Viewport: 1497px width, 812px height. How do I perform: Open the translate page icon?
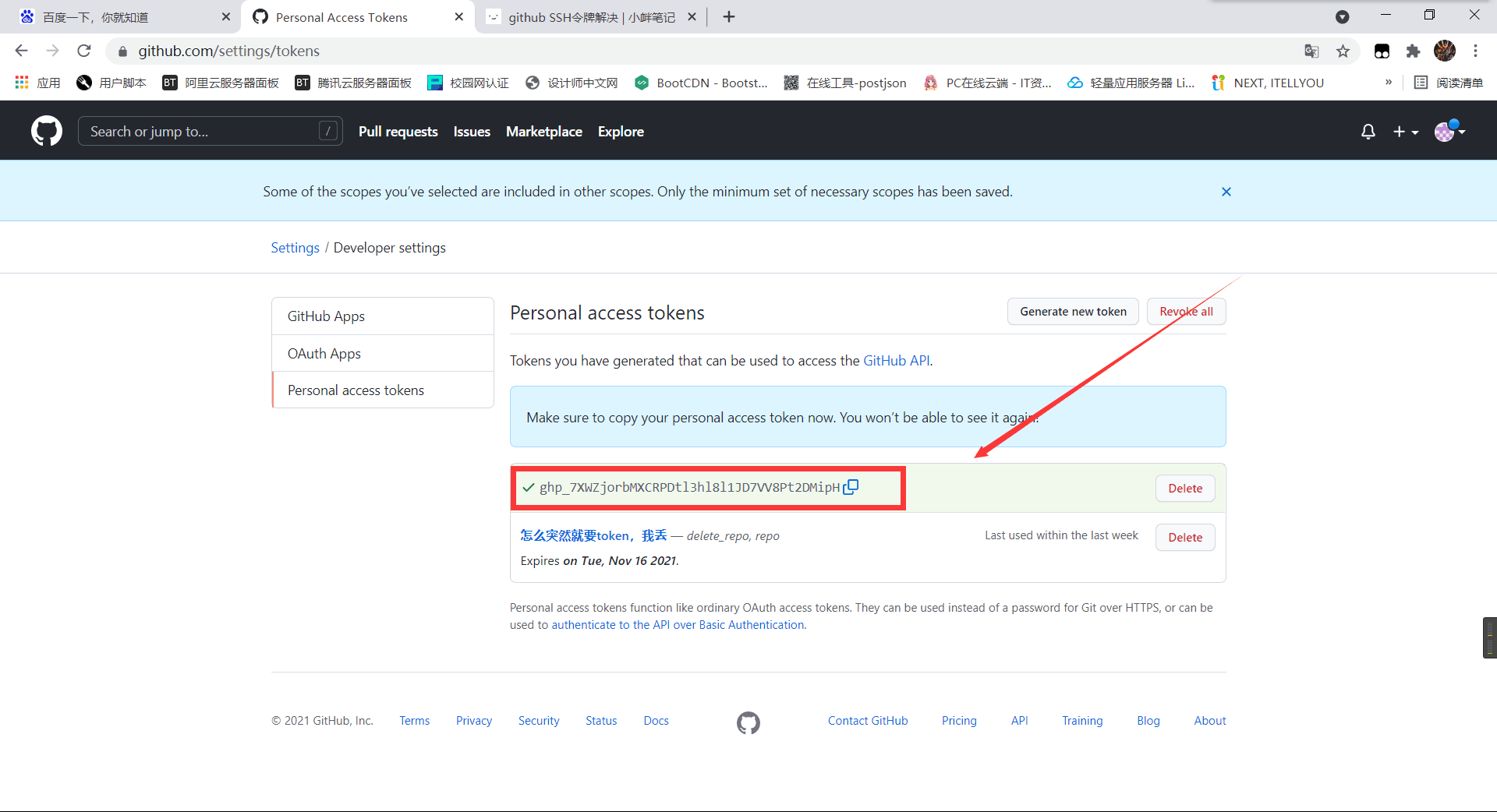[1311, 51]
